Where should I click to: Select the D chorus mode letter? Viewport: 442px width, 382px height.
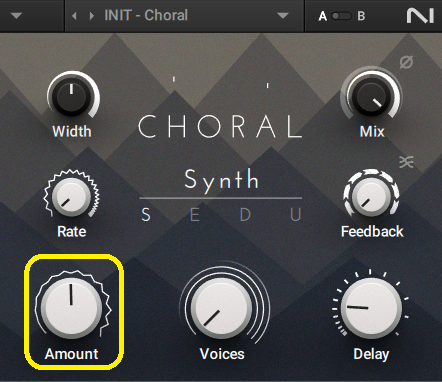pos(245,215)
